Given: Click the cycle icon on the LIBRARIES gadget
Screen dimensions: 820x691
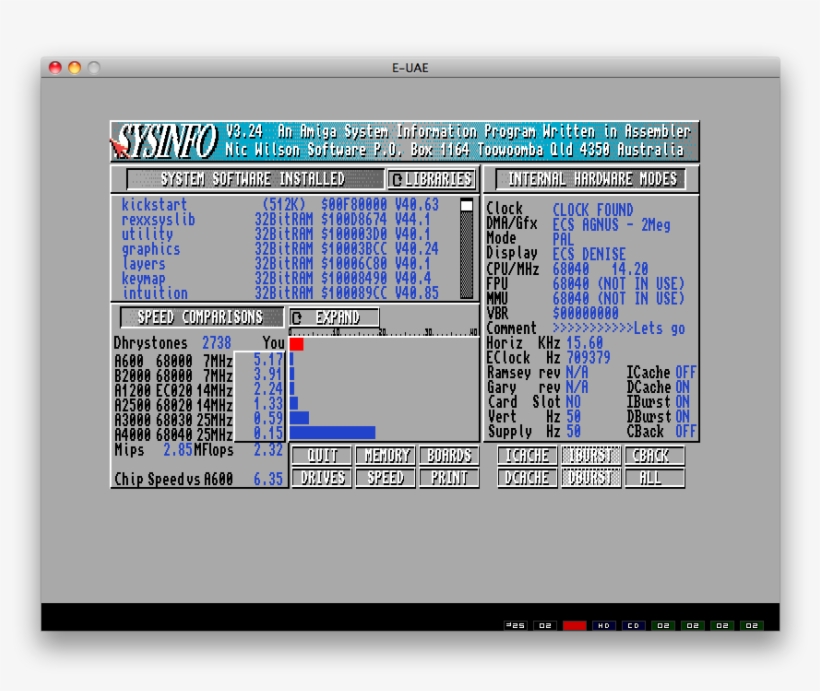Looking at the screenshot, I should point(397,179).
